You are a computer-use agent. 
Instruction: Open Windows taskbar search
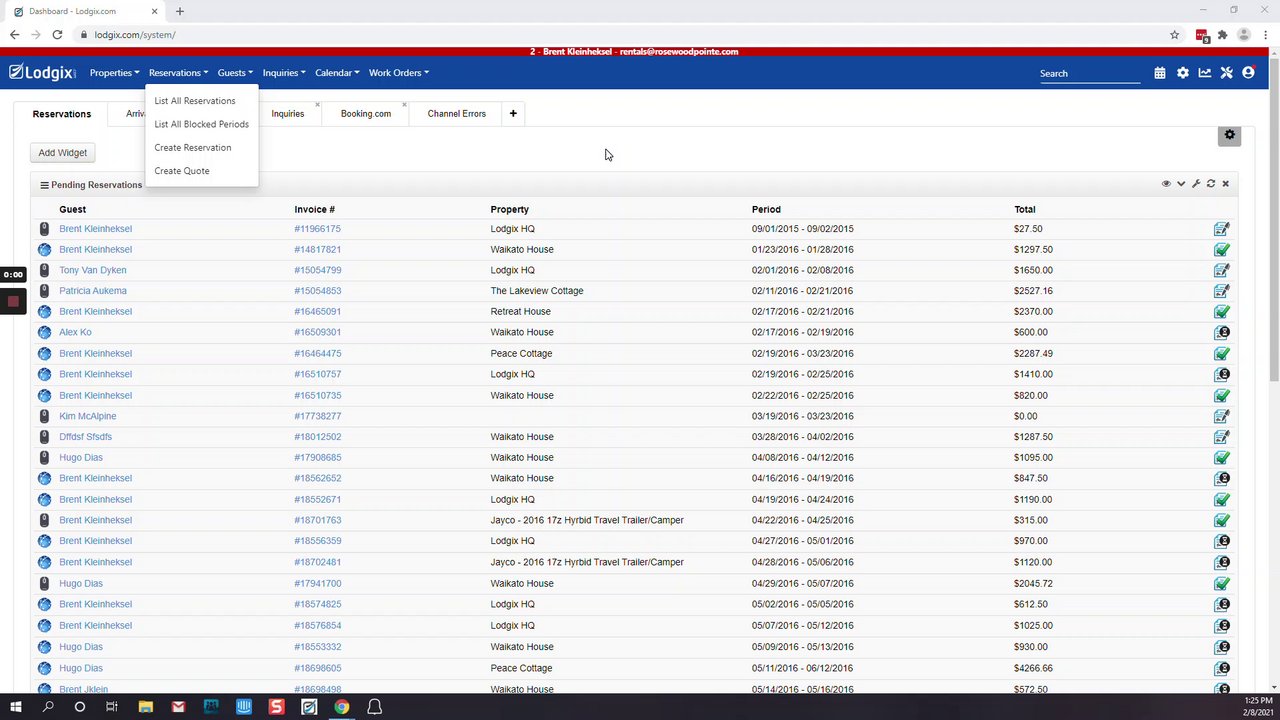48,707
